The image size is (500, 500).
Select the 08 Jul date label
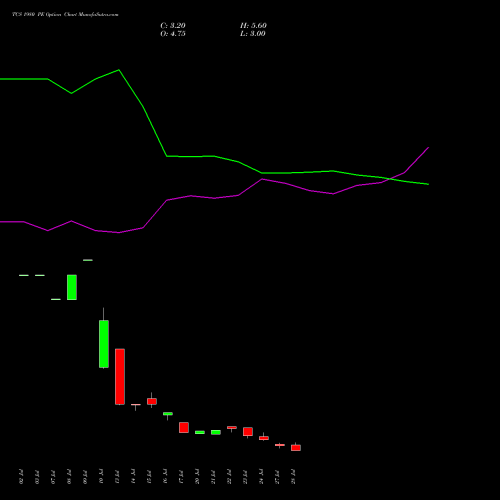tap(69, 477)
